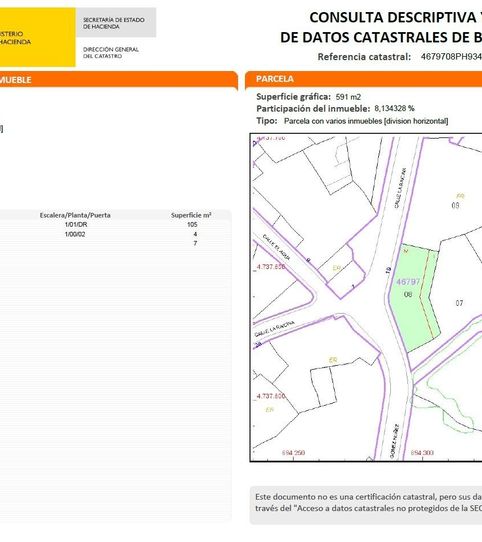Click the Calle La Rasilla street label

tap(275, 329)
